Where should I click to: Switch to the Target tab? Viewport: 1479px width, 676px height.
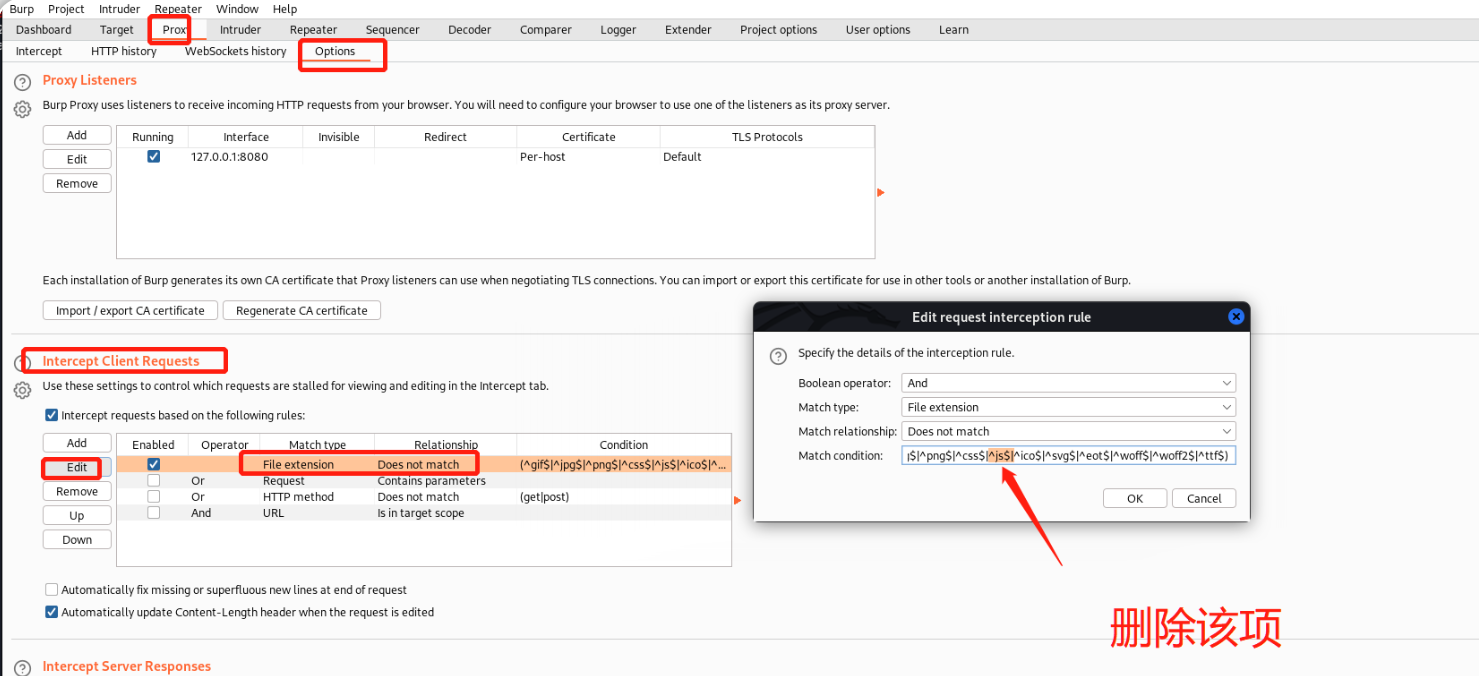pos(117,30)
